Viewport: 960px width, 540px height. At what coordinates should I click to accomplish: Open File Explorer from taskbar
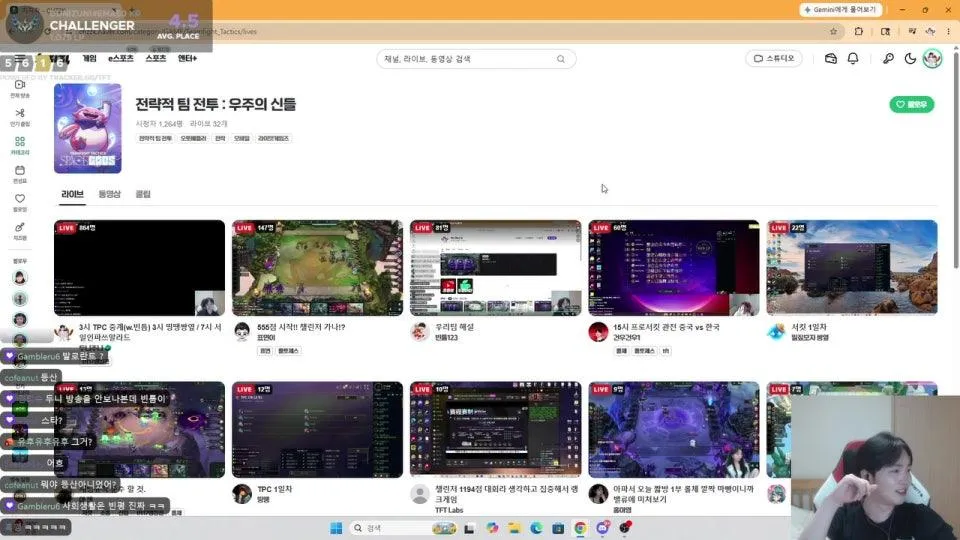click(x=514, y=528)
